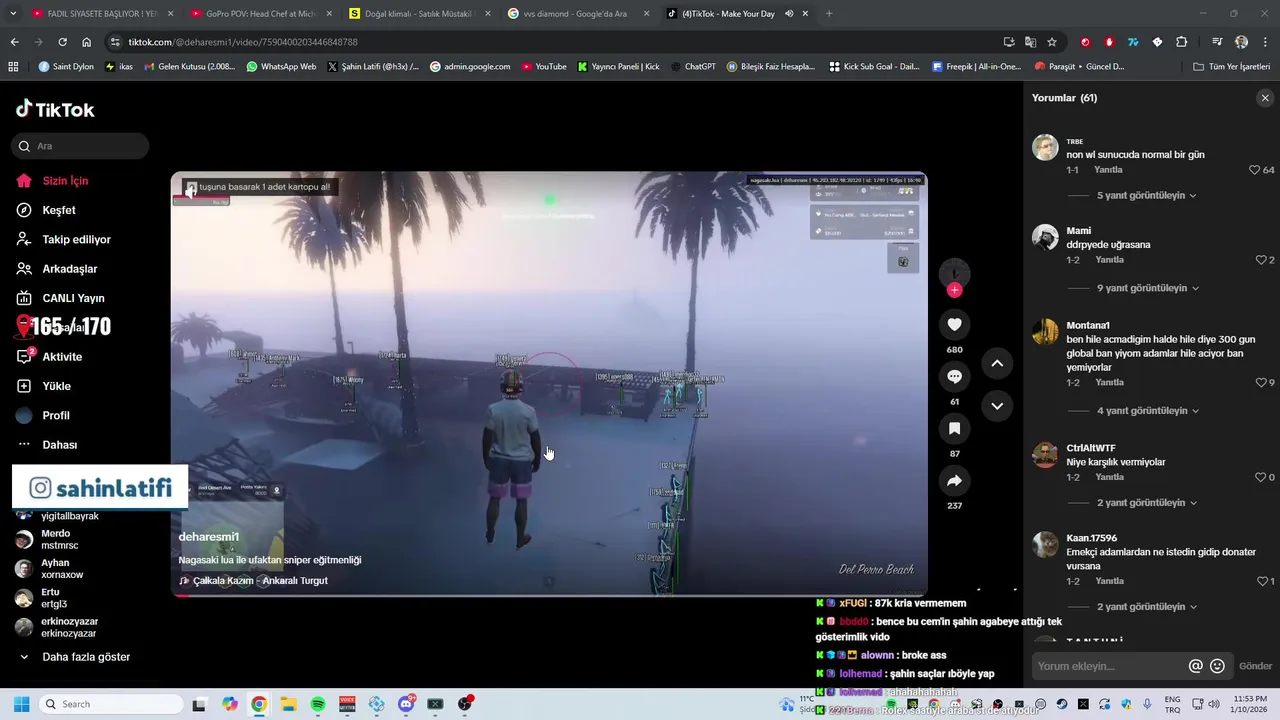The width and height of the screenshot is (1280, 720).
Task: Show more accounts with Daha fazla göster
Action: (75, 657)
